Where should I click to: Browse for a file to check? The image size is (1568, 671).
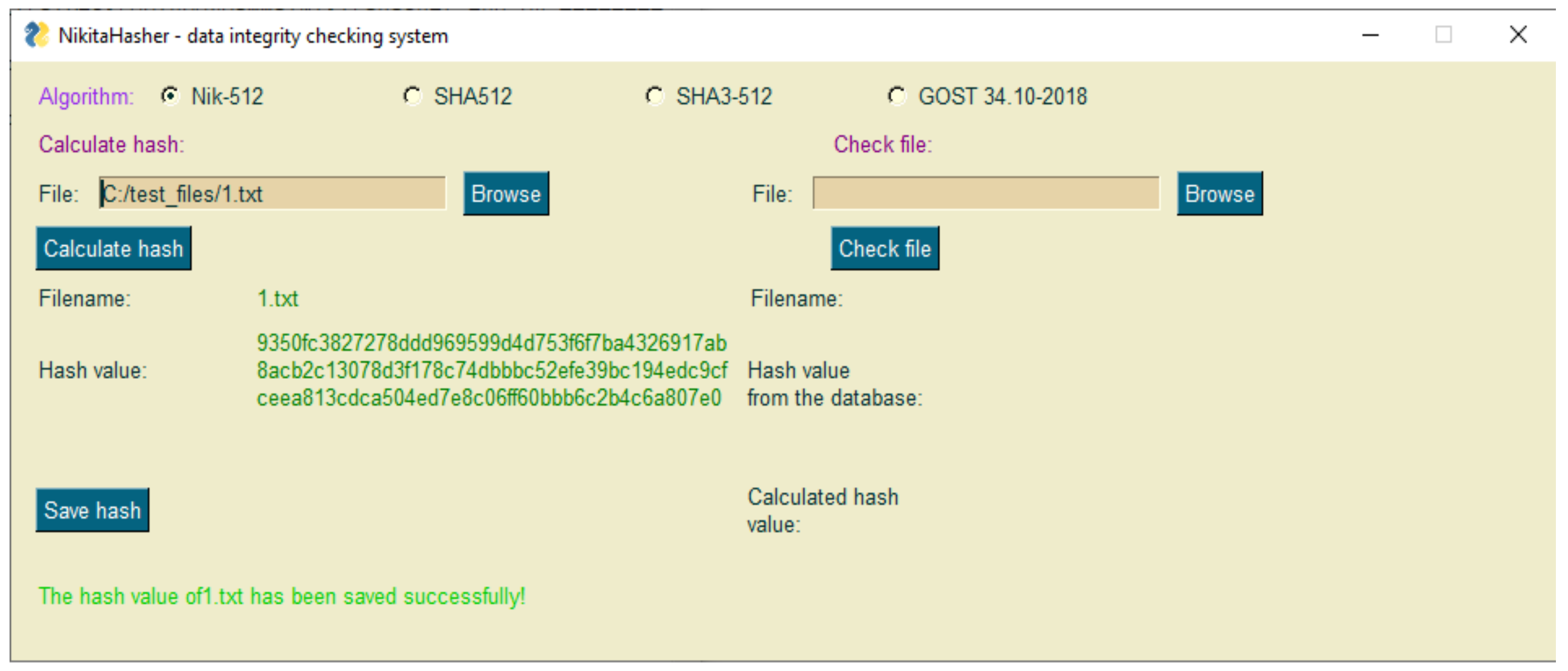(1219, 194)
